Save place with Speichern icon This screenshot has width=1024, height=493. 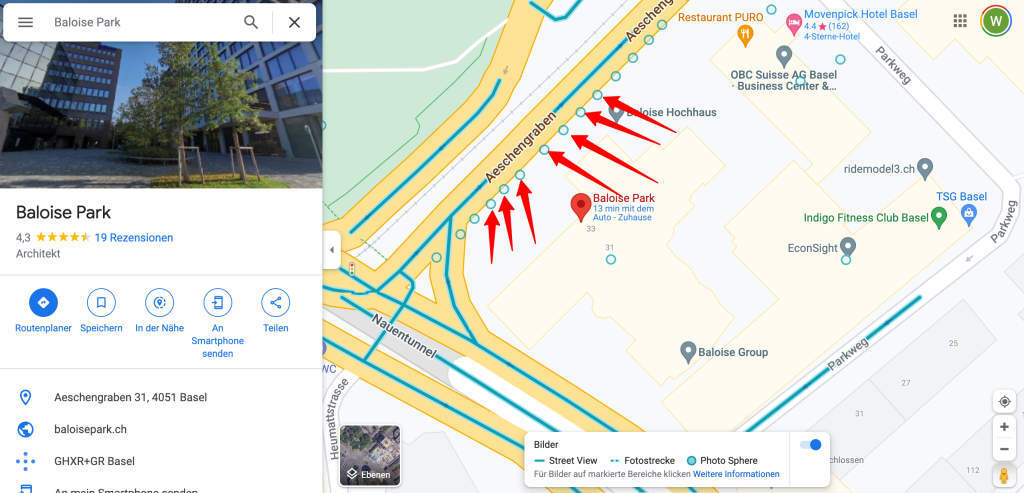coord(101,303)
